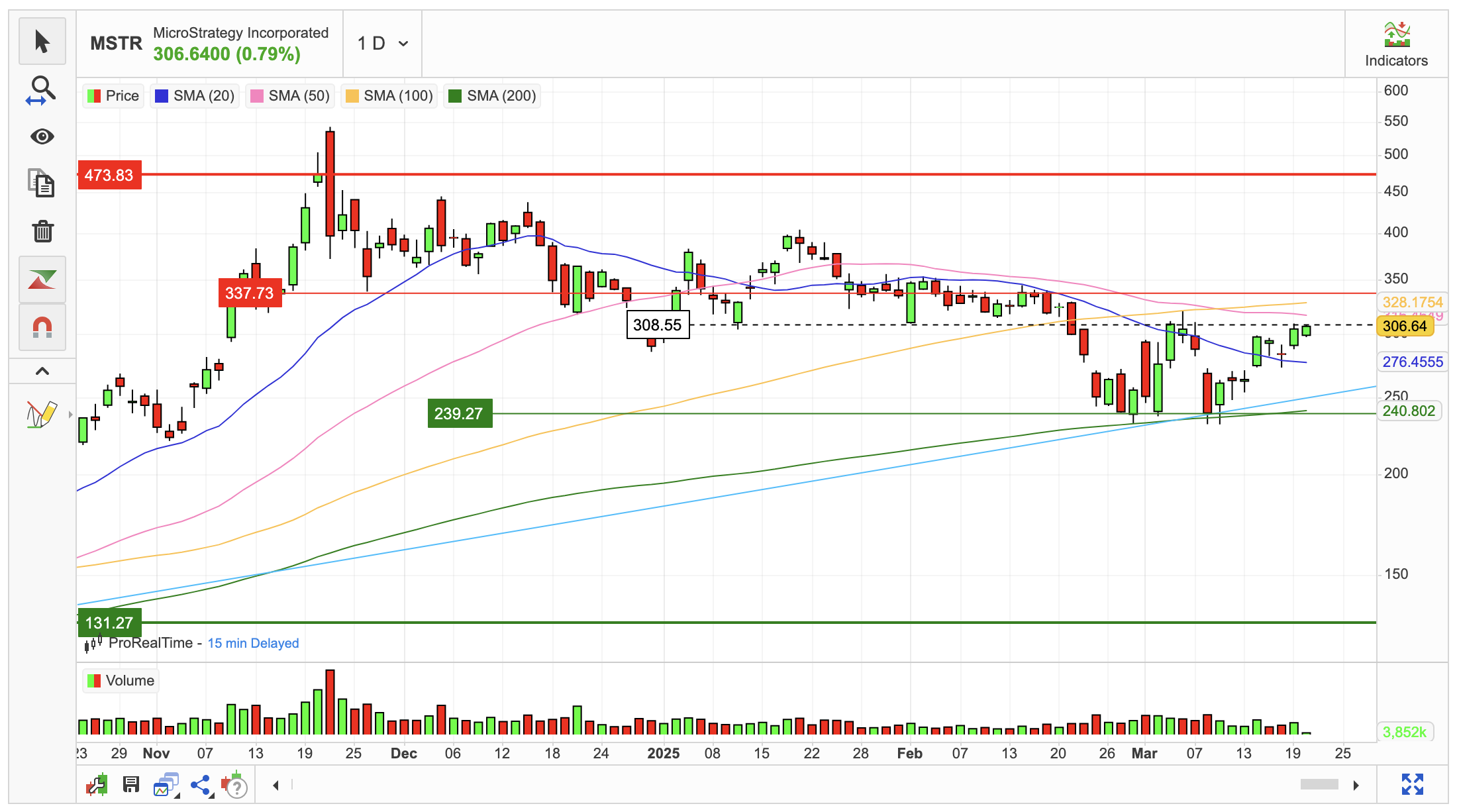Viewport: 1457px width, 812px height.
Task: Click the 240.802 SMA value tag
Action: (1409, 411)
